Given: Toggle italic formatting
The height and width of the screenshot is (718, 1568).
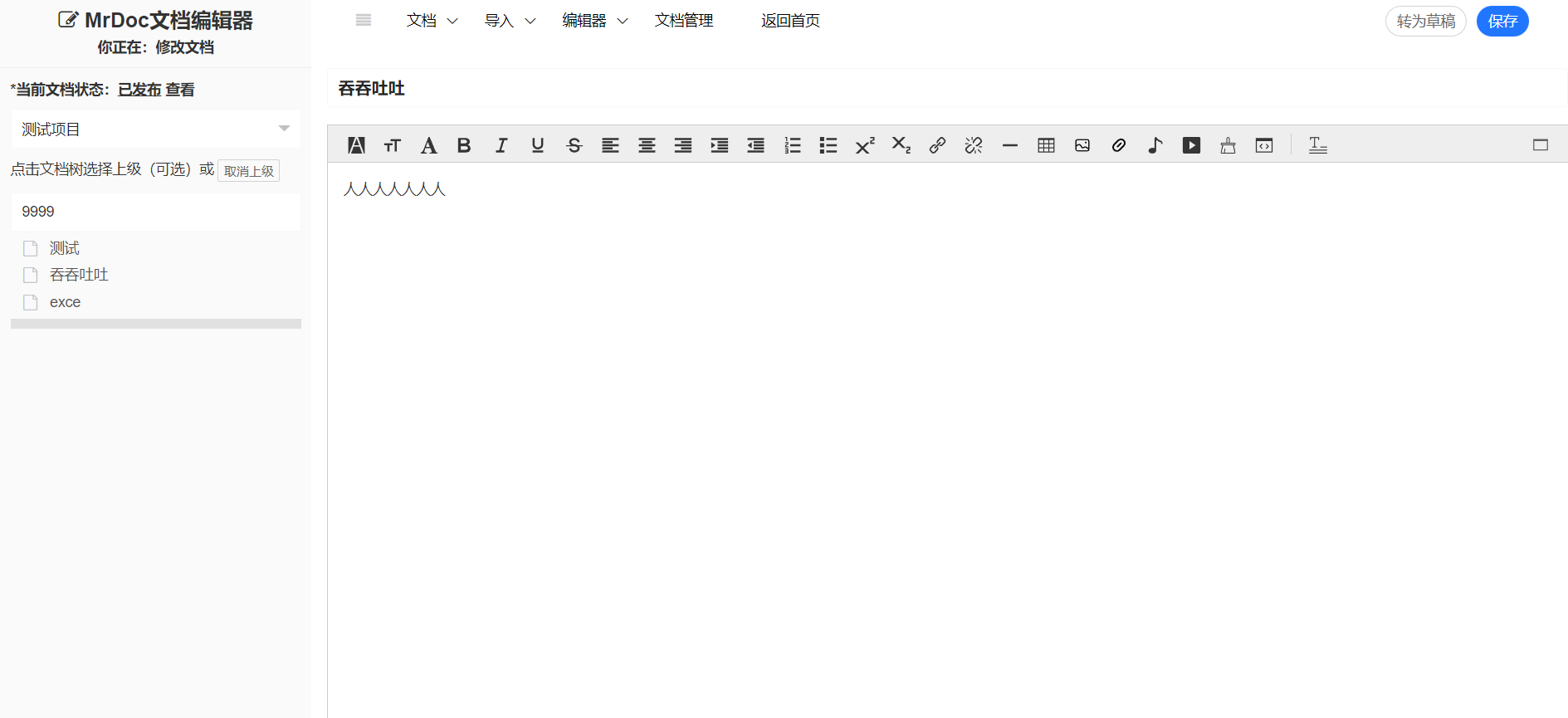Looking at the screenshot, I should pos(501,145).
